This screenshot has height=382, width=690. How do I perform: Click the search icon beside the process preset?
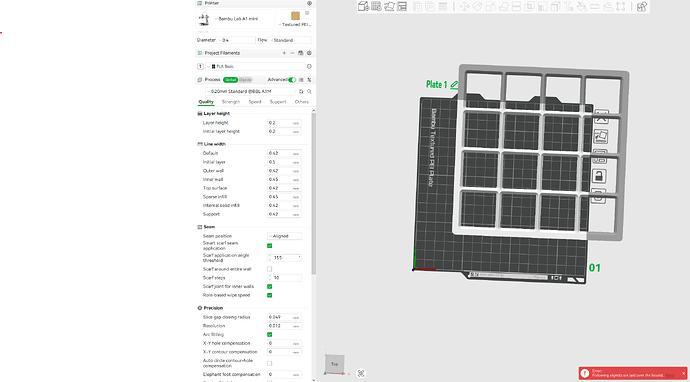point(309,92)
